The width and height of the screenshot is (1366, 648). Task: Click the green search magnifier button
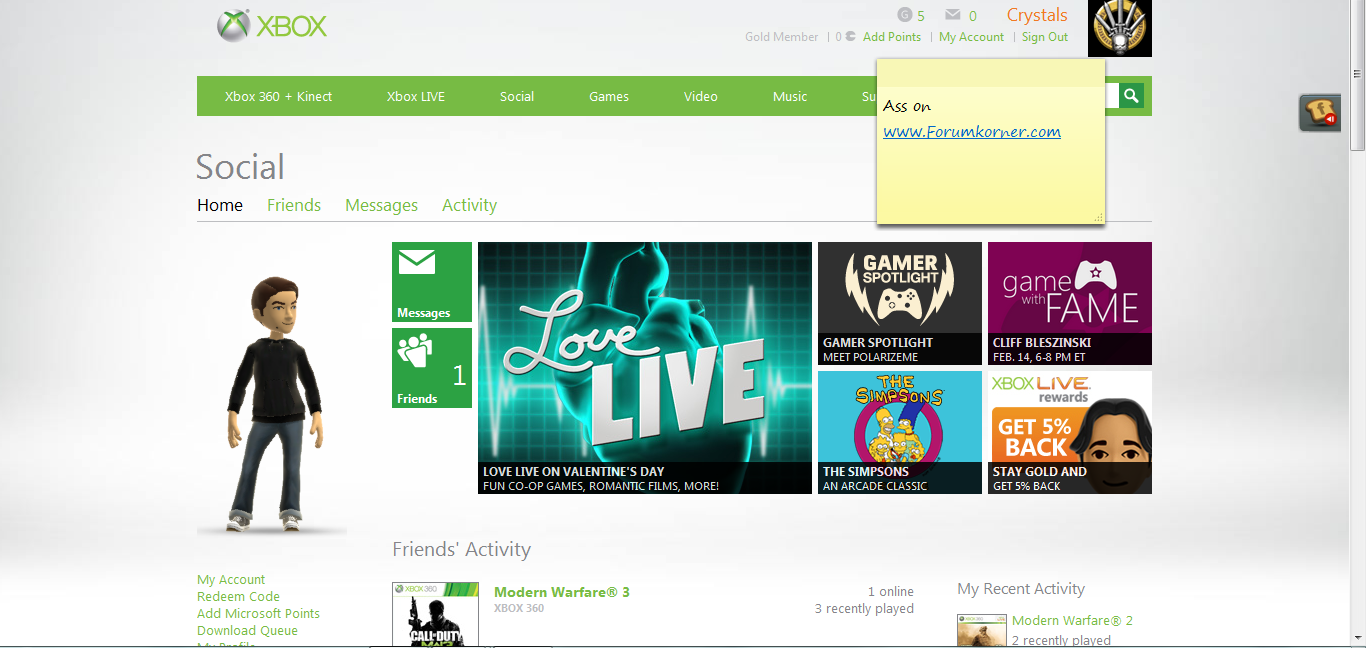click(1131, 96)
